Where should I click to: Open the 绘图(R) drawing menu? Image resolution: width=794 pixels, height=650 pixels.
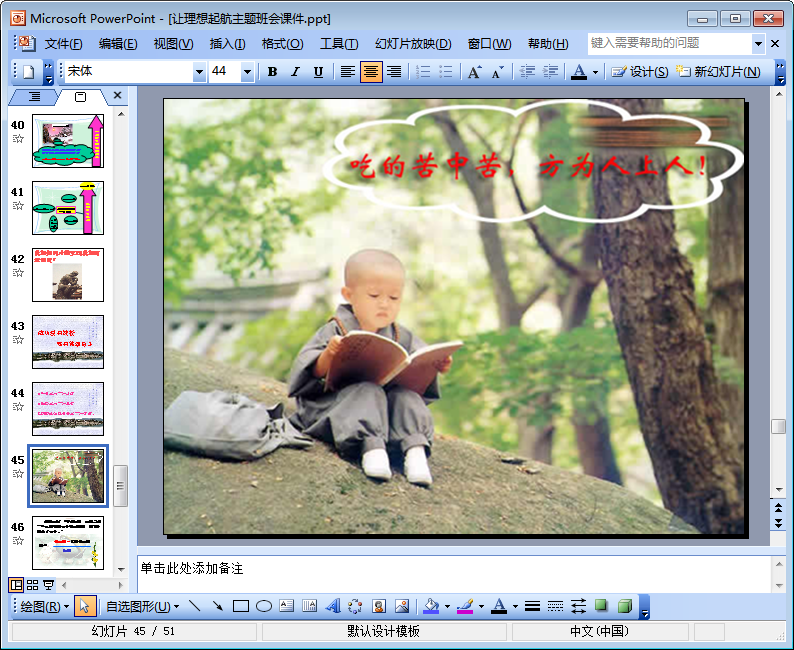pos(45,606)
